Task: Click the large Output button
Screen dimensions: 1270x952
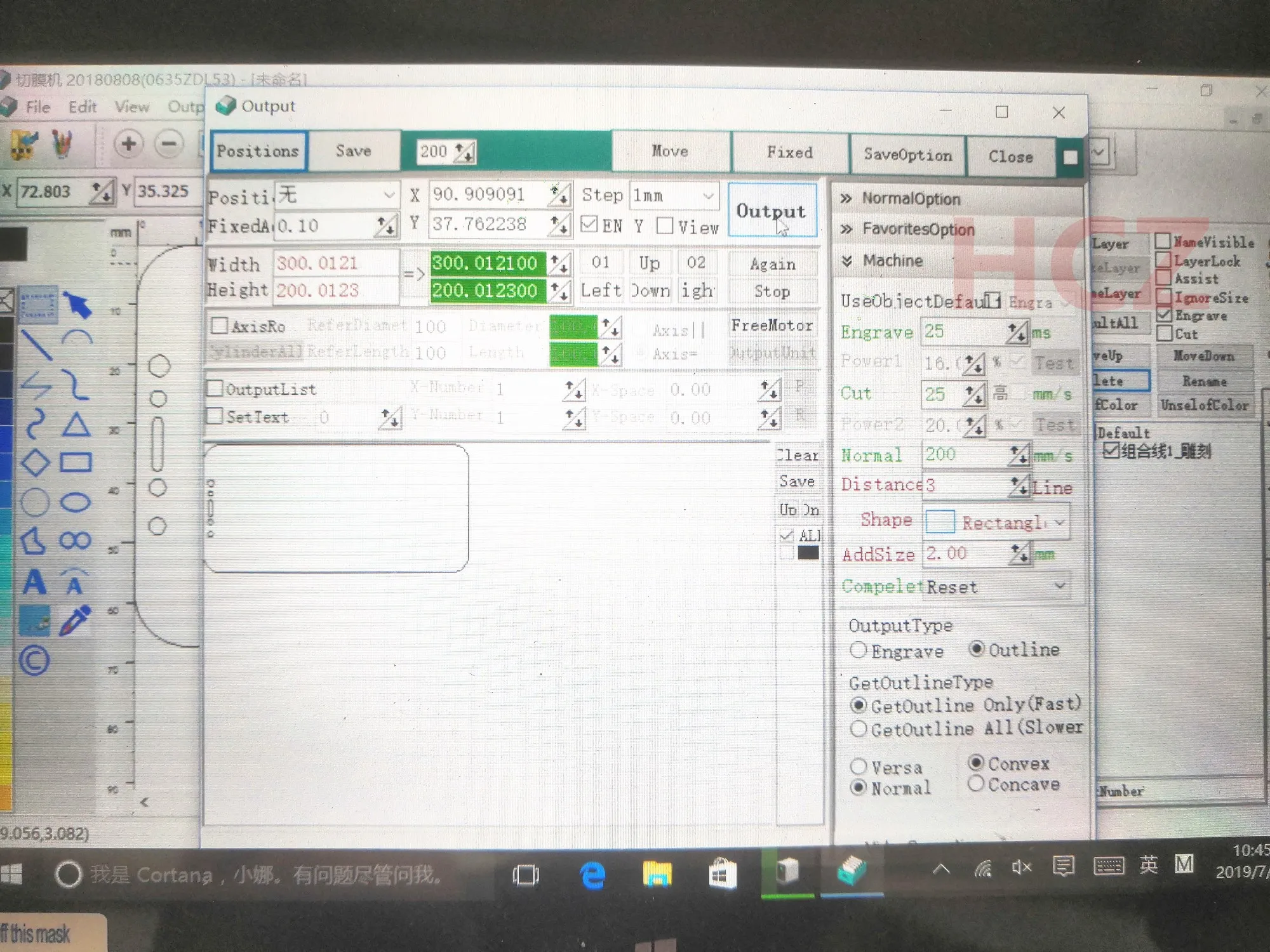Action: [772, 211]
